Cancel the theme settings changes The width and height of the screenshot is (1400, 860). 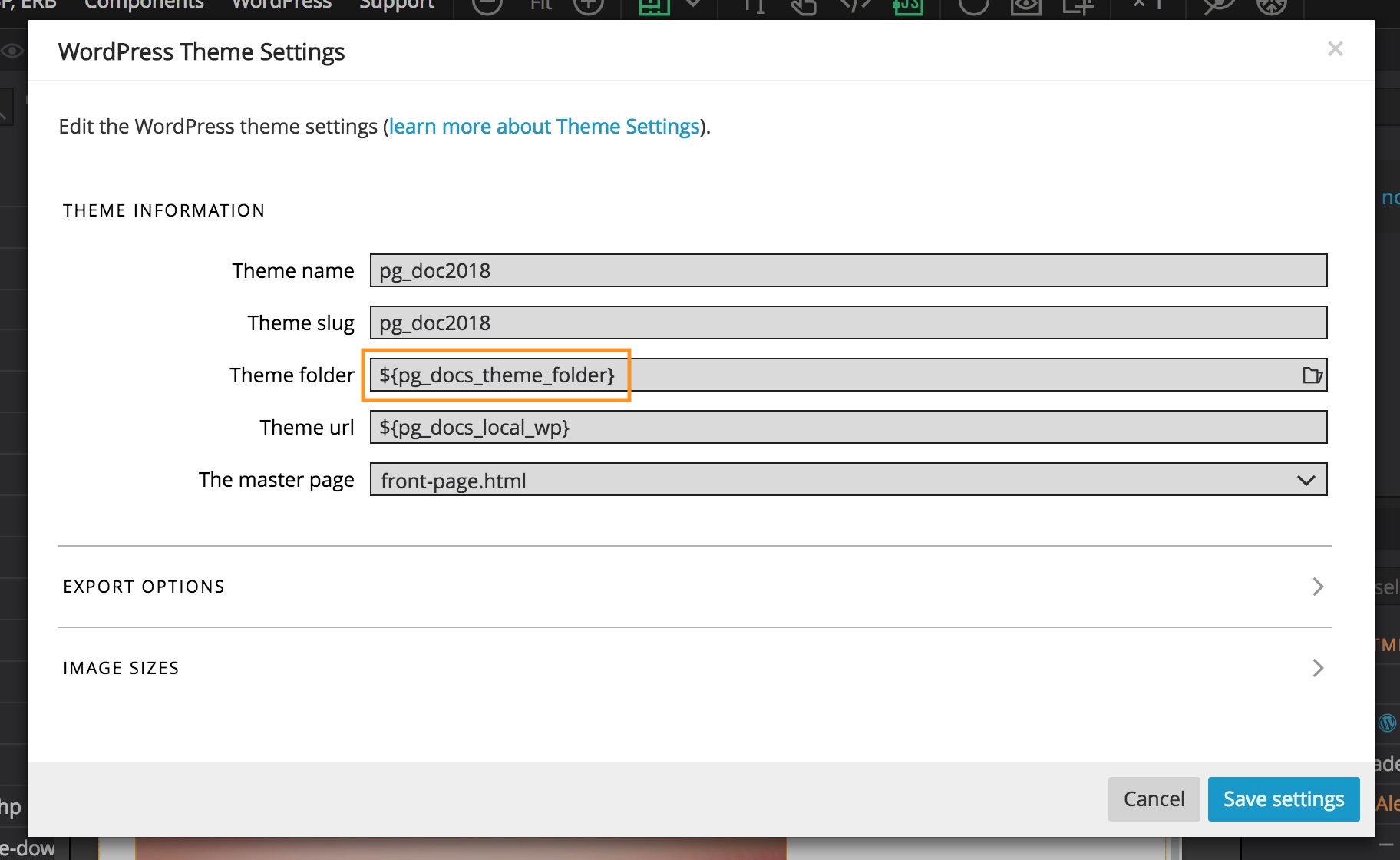point(1154,799)
